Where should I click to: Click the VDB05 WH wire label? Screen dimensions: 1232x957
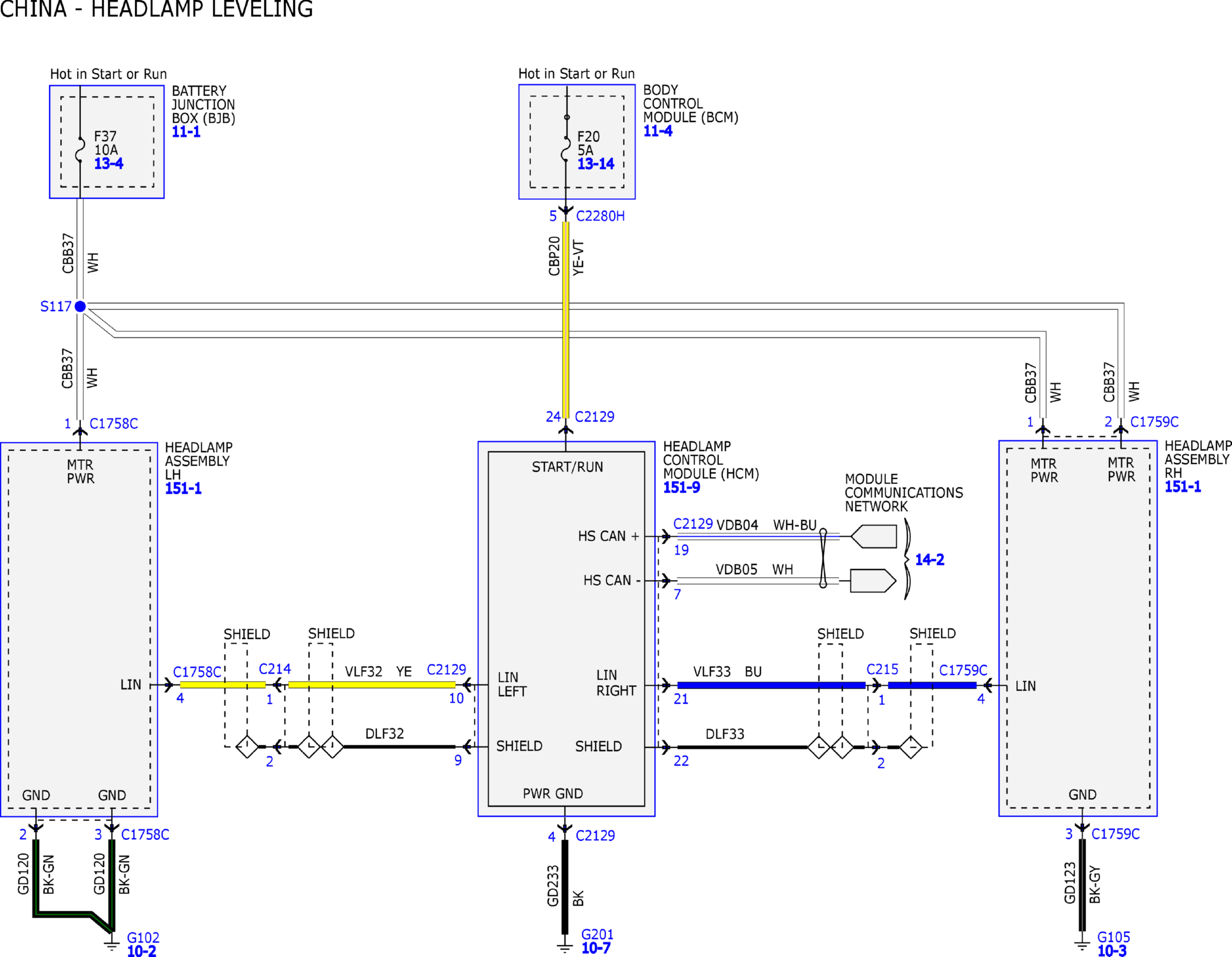pyautogui.click(x=754, y=570)
